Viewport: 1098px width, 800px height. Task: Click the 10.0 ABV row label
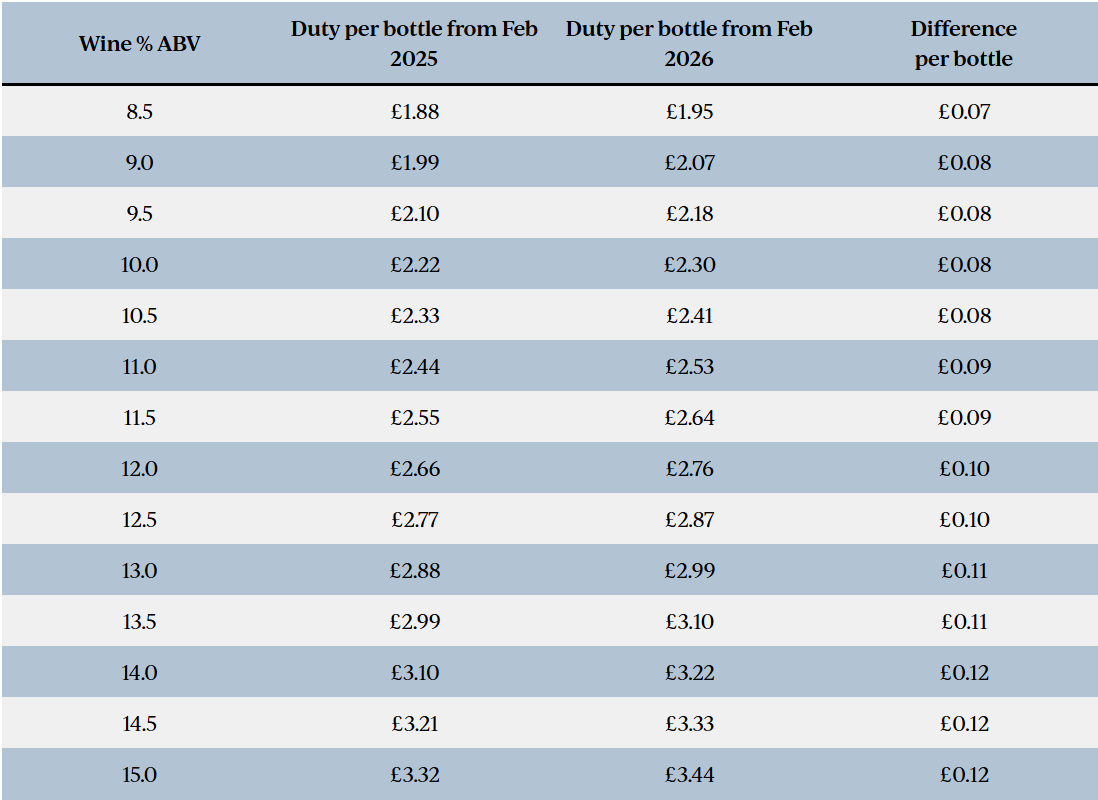(x=139, y=265)
